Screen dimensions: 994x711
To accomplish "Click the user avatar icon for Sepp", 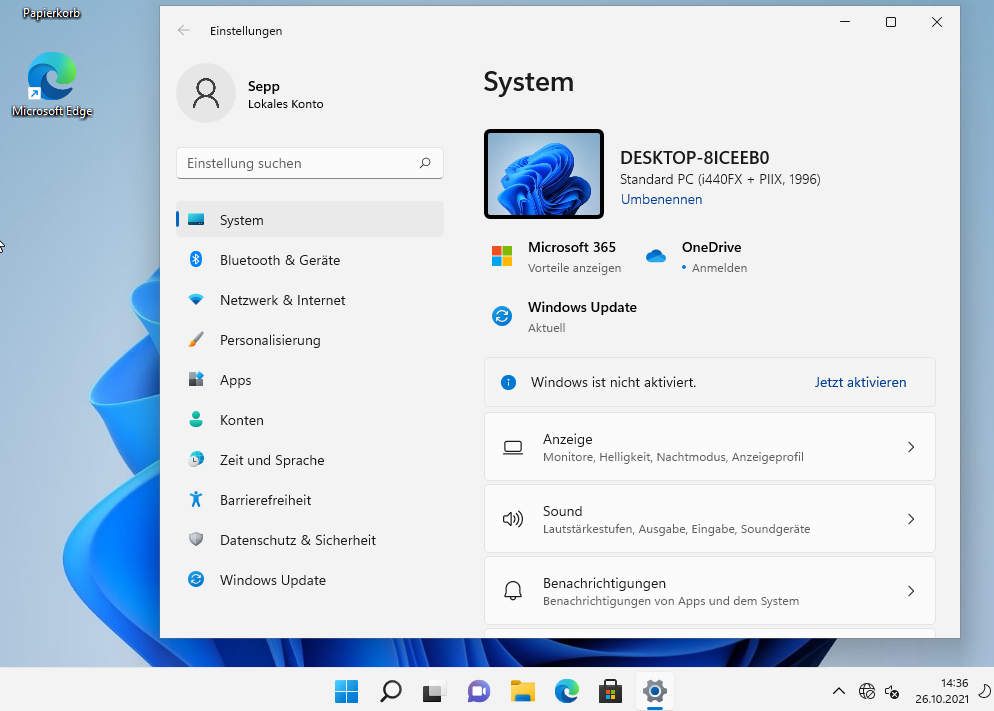I will pos(206,93).
